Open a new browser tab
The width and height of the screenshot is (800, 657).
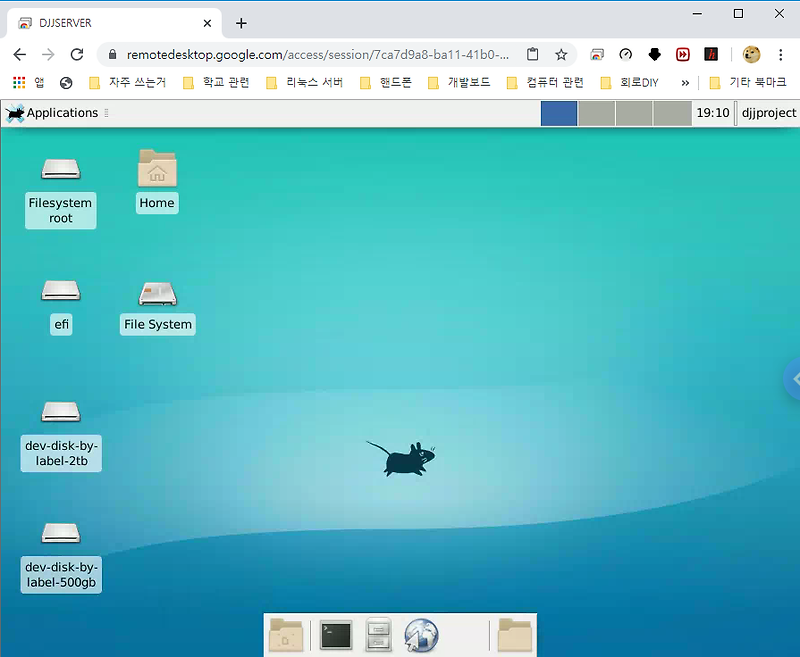pos(241,23)
